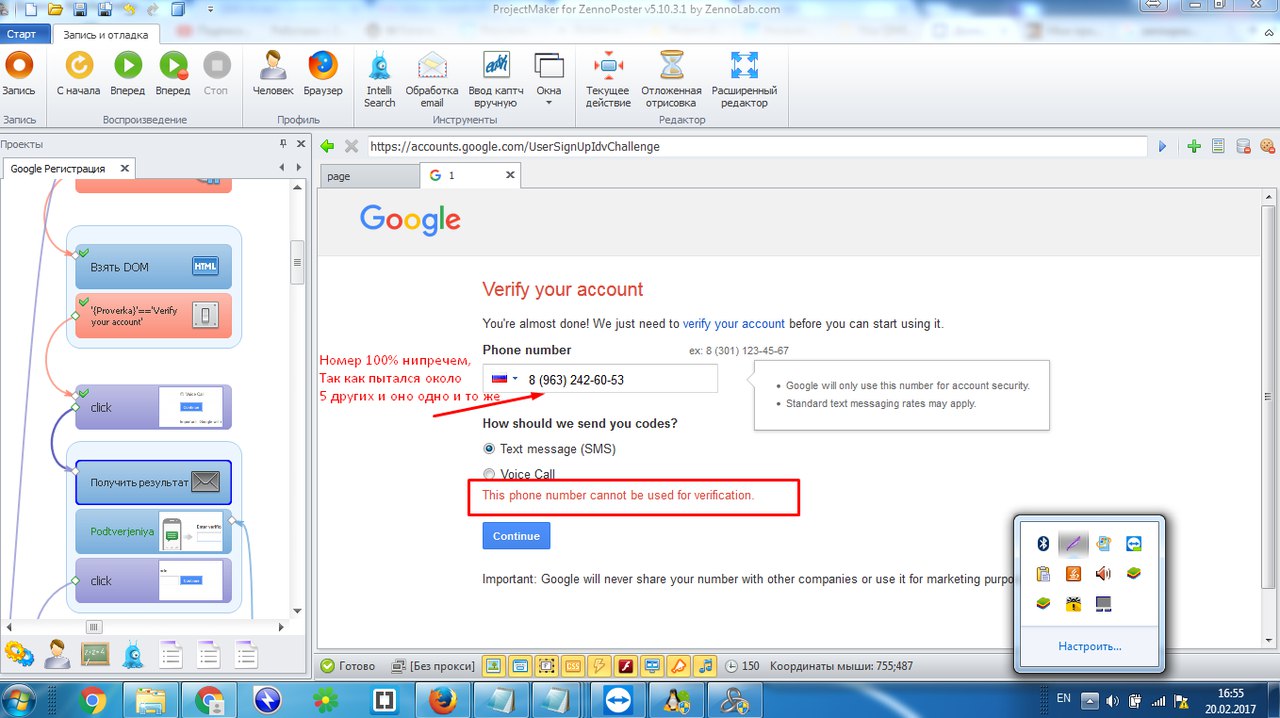Expand the quick access toolbar customize arrow

coord(211,9)
